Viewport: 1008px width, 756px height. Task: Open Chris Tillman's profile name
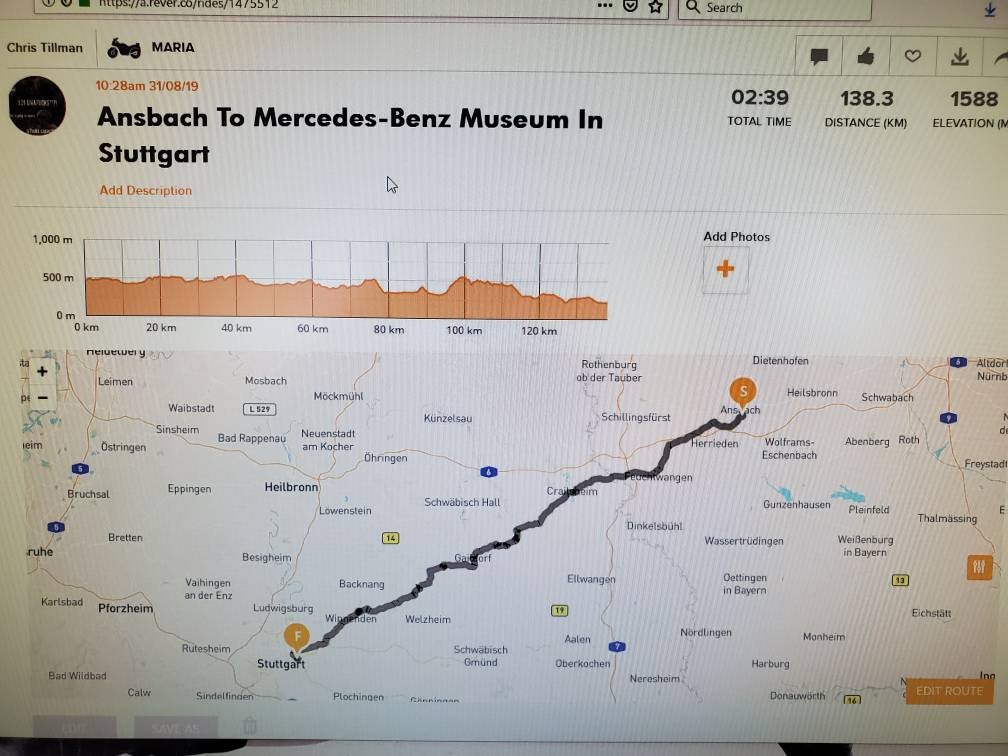pyautogui.click(x=45, y=48)
